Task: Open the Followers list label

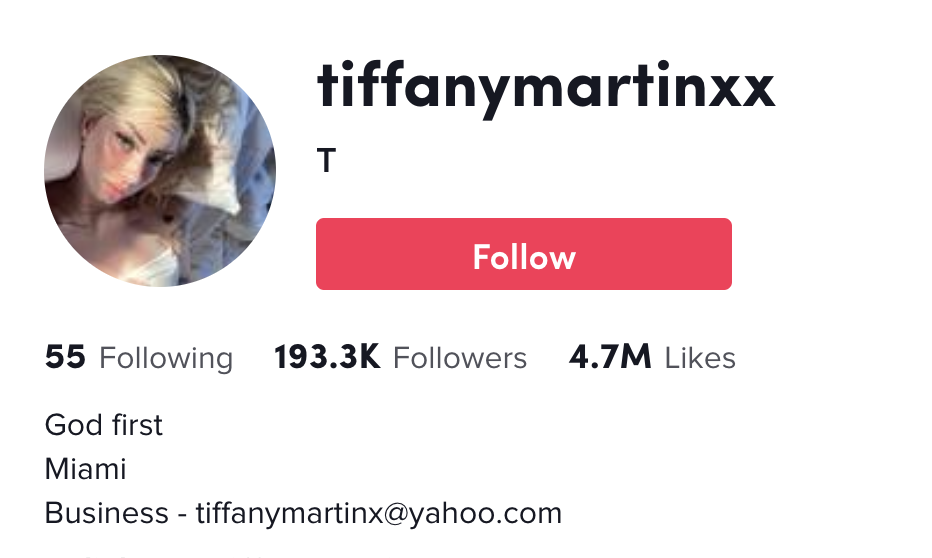Action: click(460, 358)
